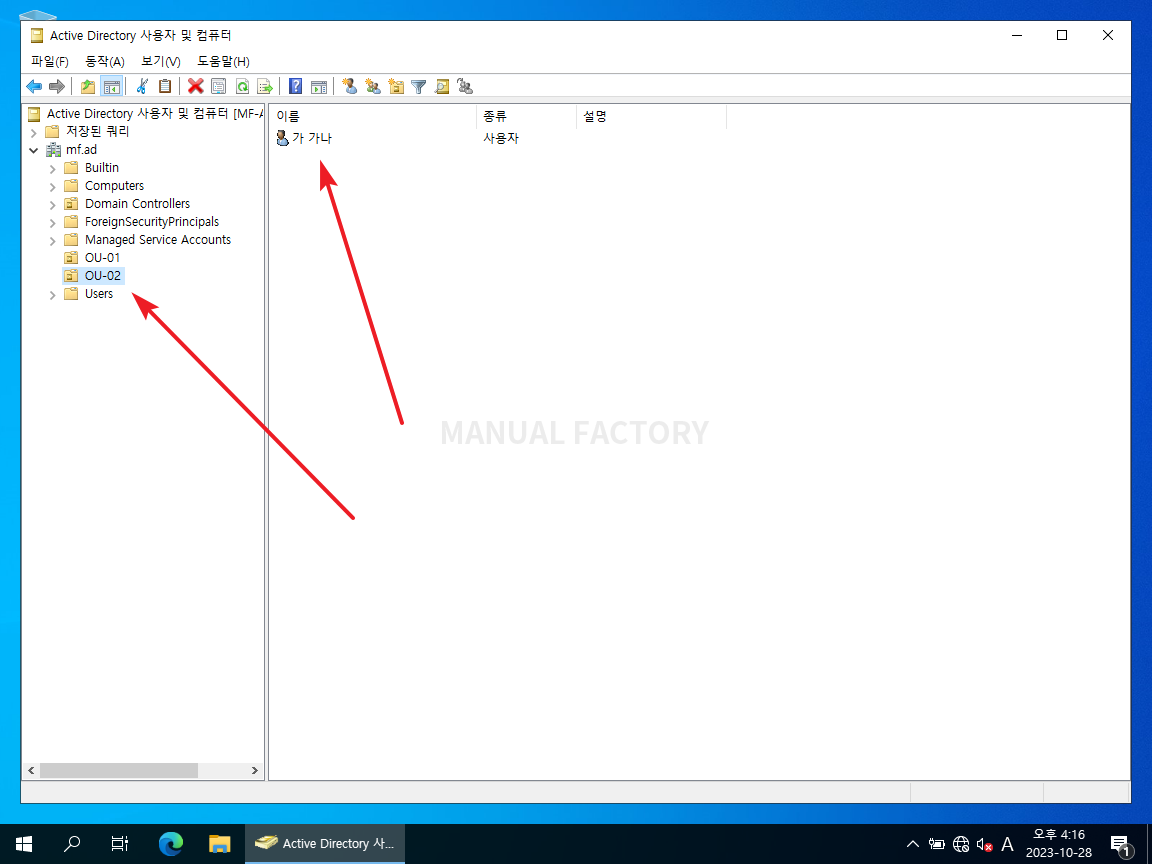Click the Find objects magnifier icon

point(442,87)
